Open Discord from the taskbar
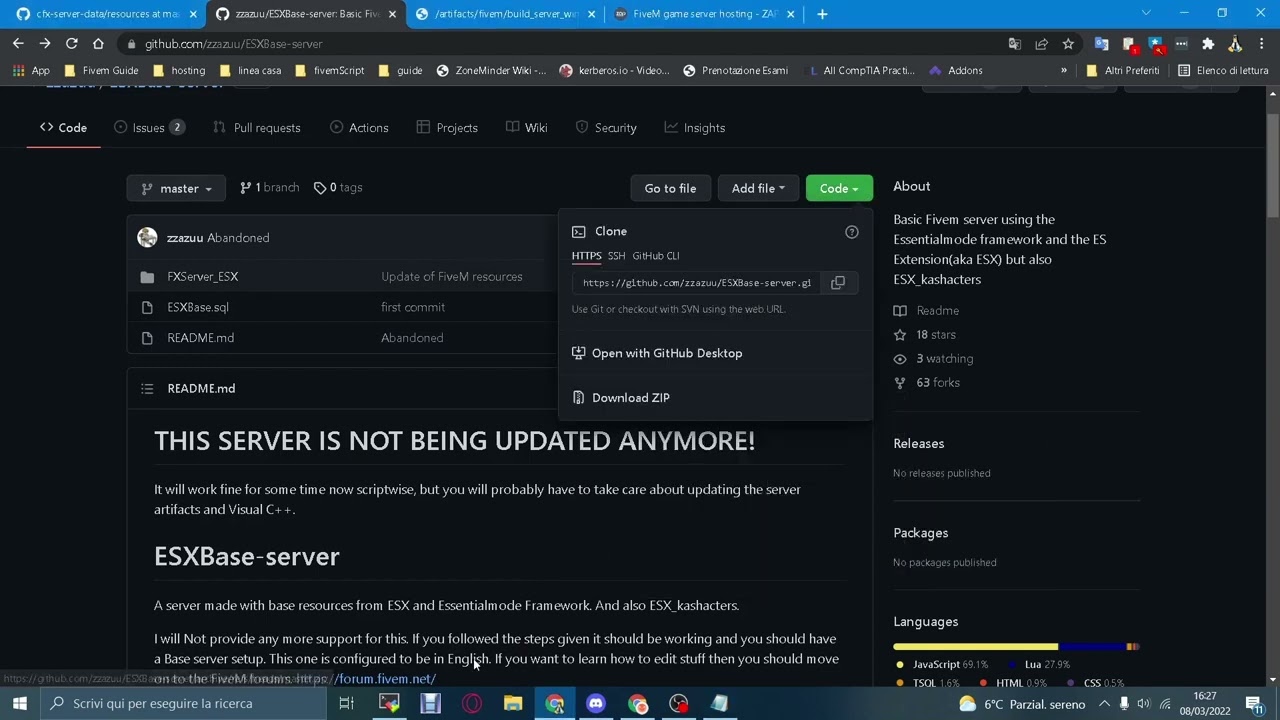This screenshot has width=1280, height=720. tap(596, 703)
